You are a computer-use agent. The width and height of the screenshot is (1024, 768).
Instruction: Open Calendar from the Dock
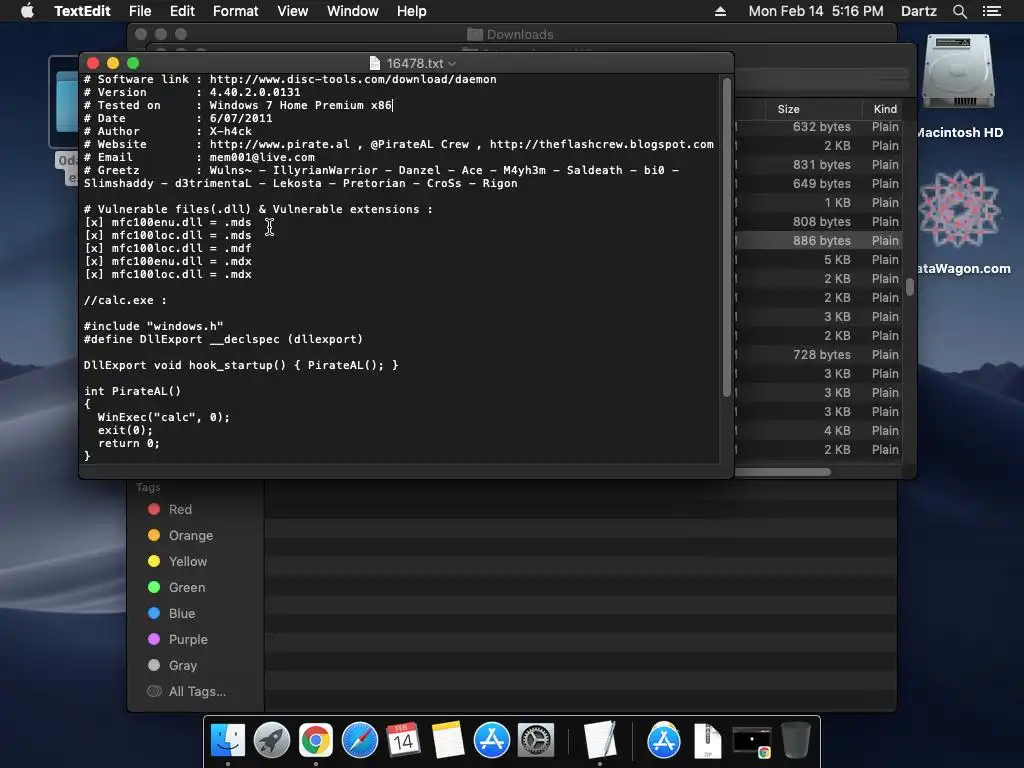(403, 741)
